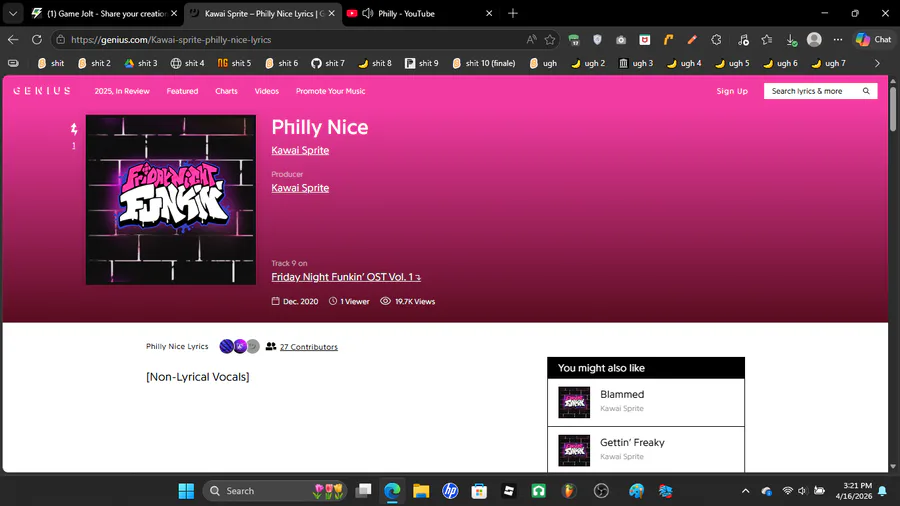Image resolution: width=900 pixels, height=506 pixels.
Task: Click the 19.7K Views eye icon
Action: (385, 301)
